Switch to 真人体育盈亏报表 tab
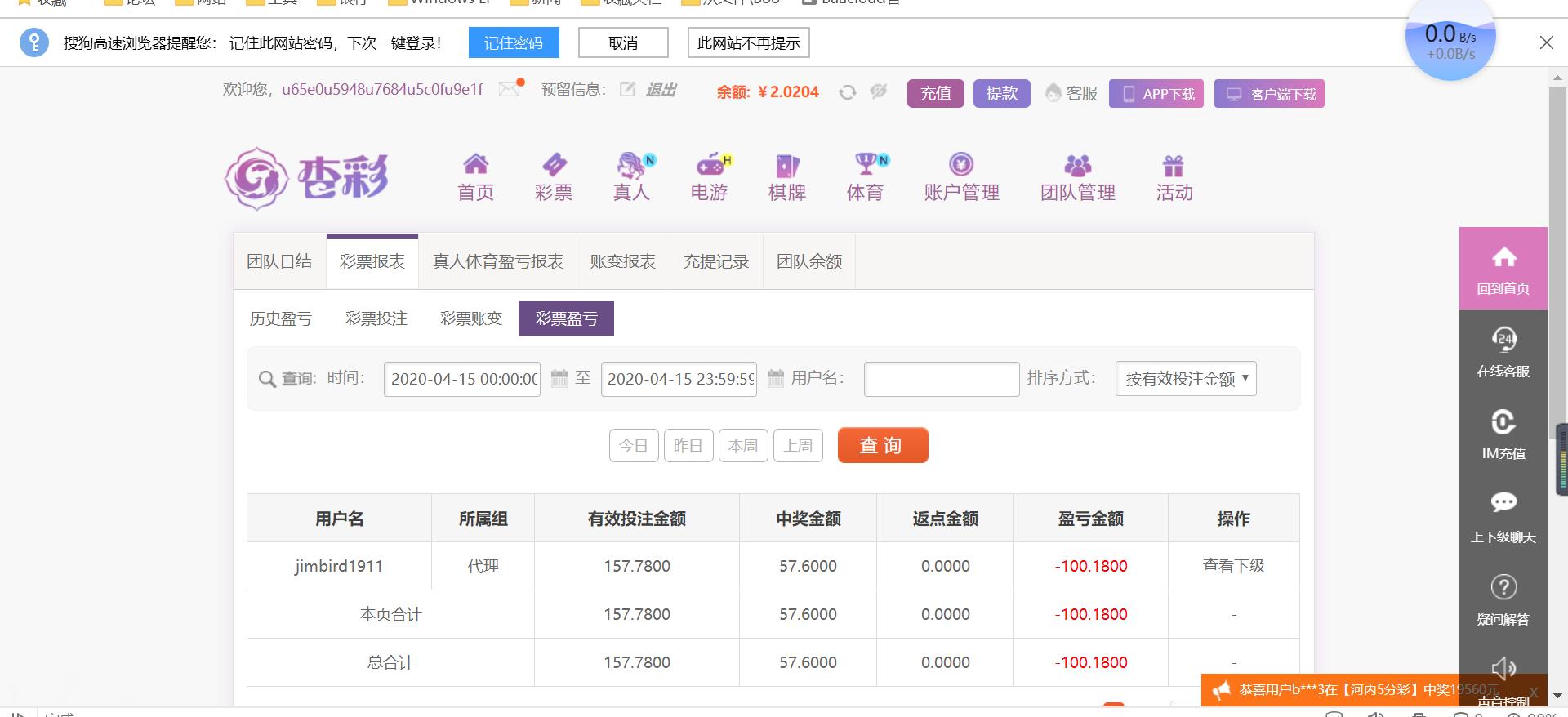1568x717 pixels. 498,261
